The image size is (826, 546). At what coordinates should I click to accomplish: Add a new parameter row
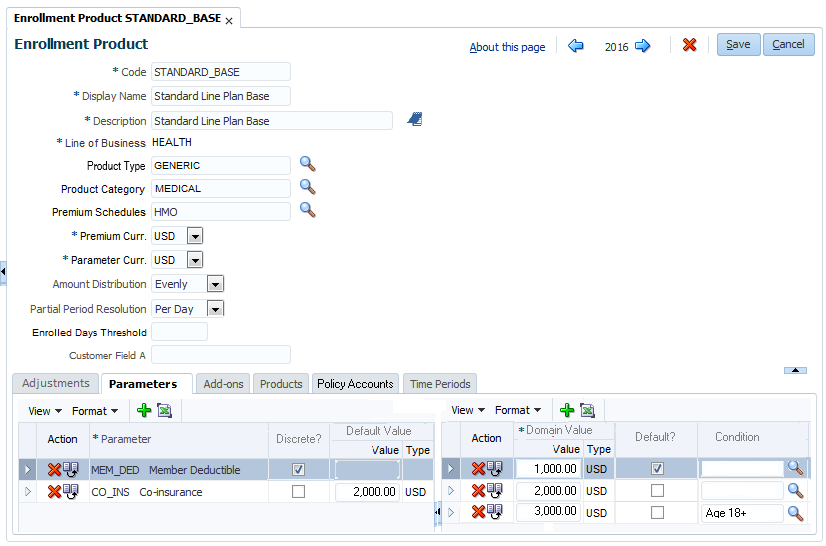pyautogui.click(x=144, y=411)
